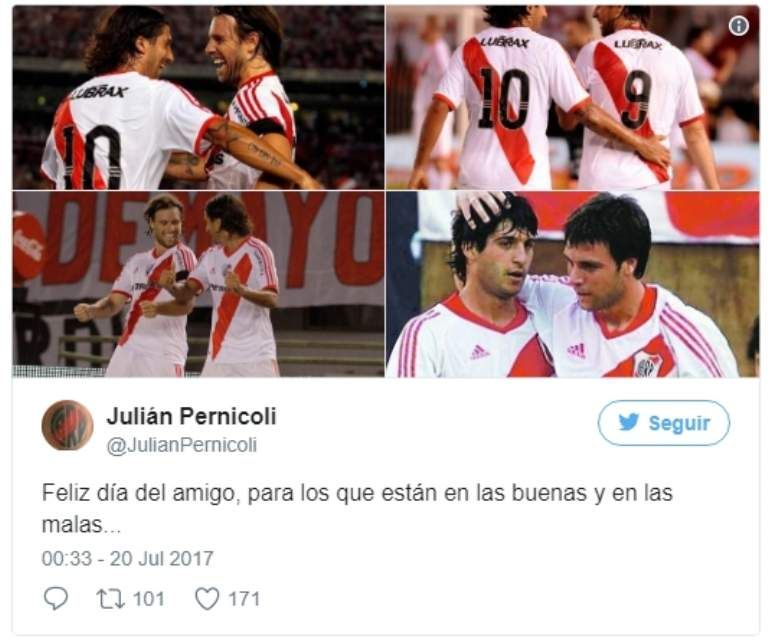
Task: Click the word 'malas...' in the tweet
Action: coord(81,524)
